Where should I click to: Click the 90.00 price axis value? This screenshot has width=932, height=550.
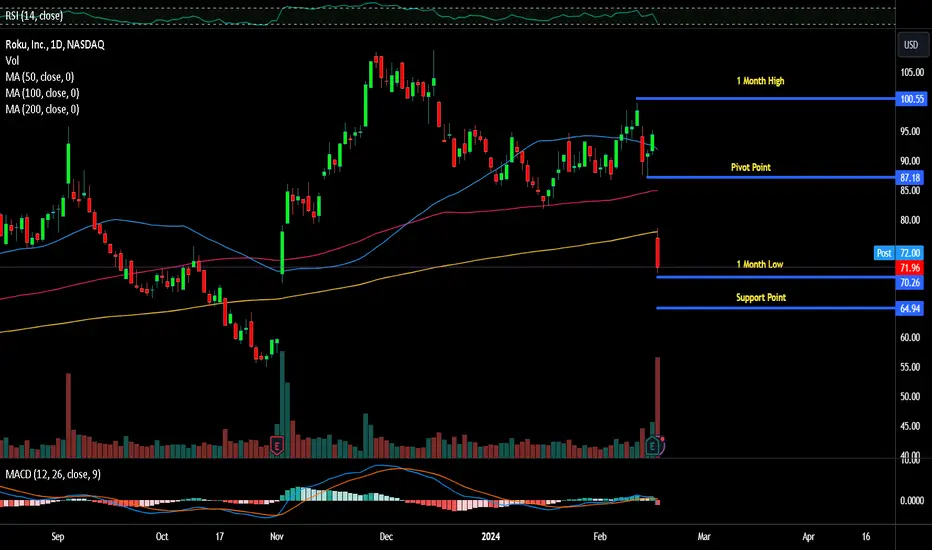910,161
